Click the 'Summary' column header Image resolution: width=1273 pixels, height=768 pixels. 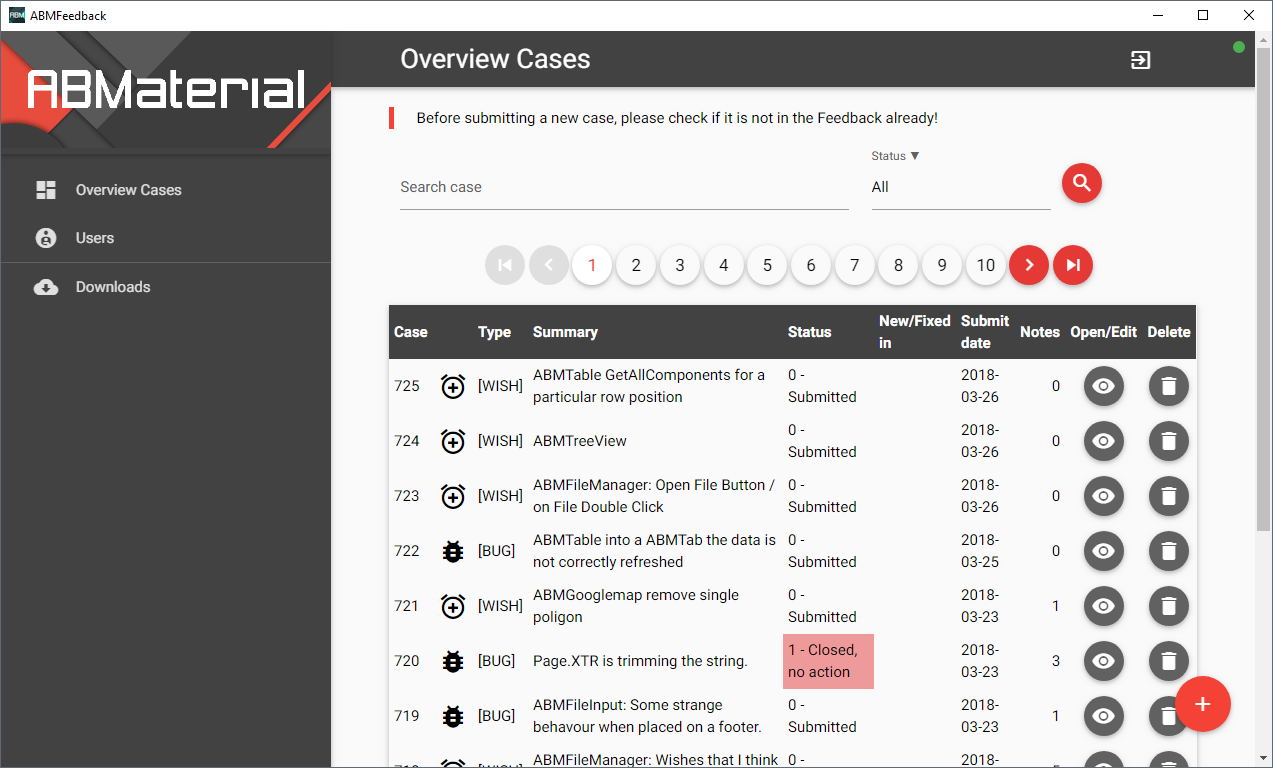(565, 332)
